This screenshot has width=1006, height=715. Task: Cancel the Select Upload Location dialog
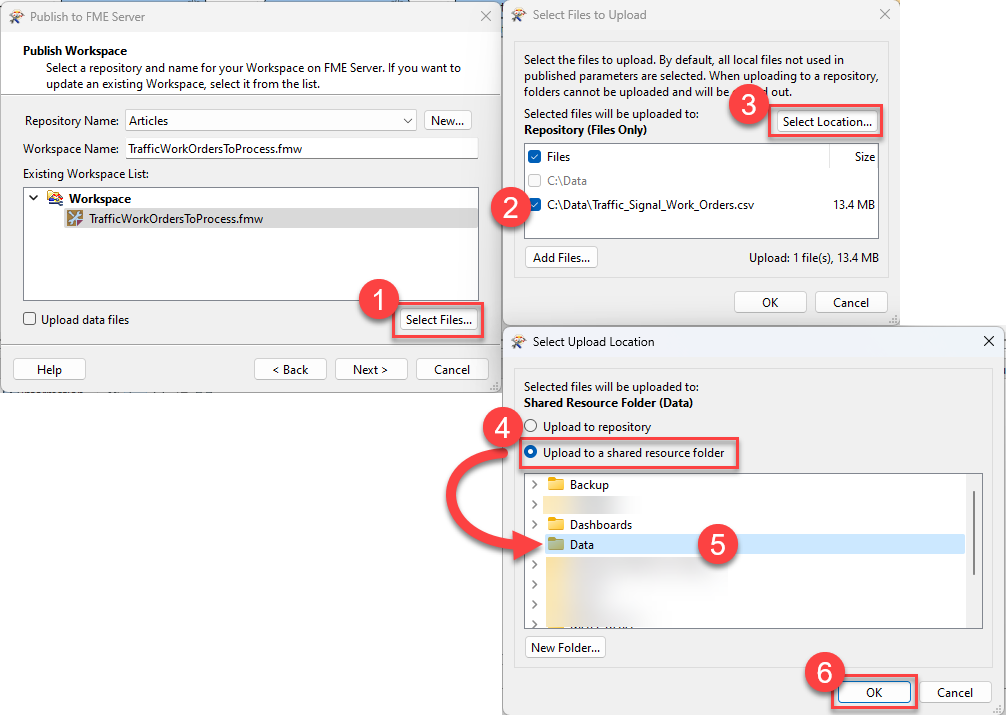[x=955, y=693]
